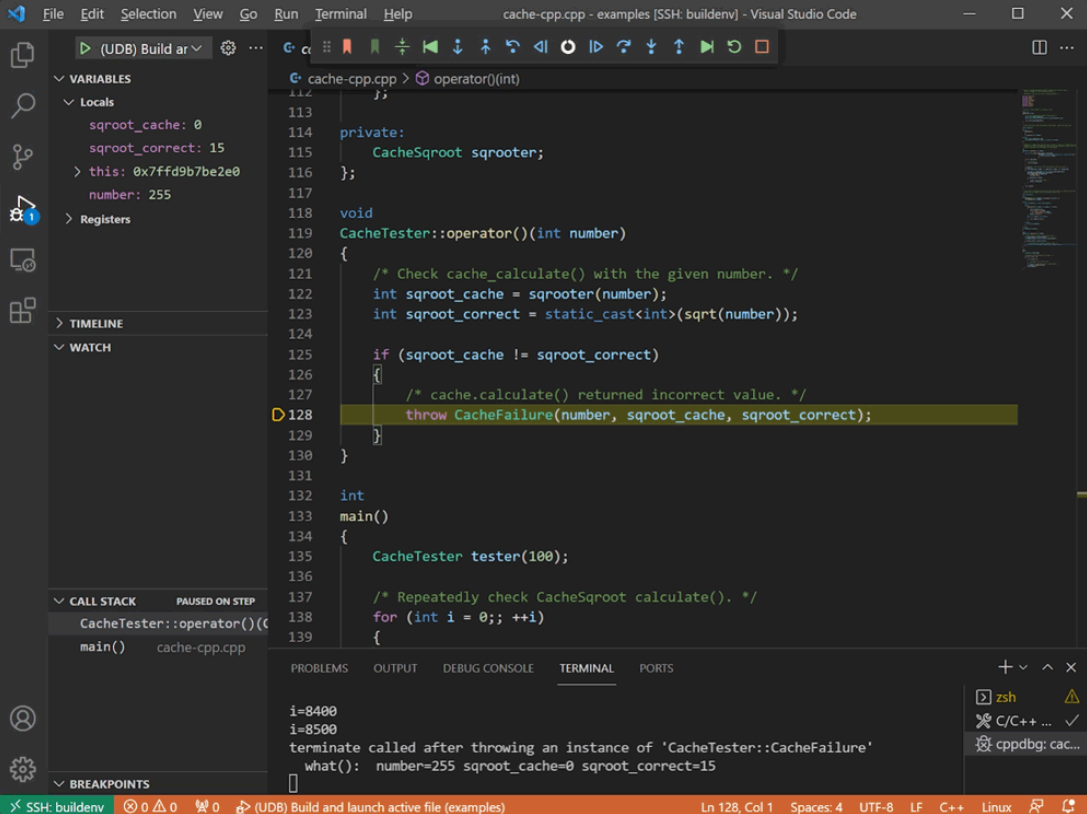Restart debugging with green circular arrow
This screenshot has width=1087, height=814.
(x=734, y=46)
